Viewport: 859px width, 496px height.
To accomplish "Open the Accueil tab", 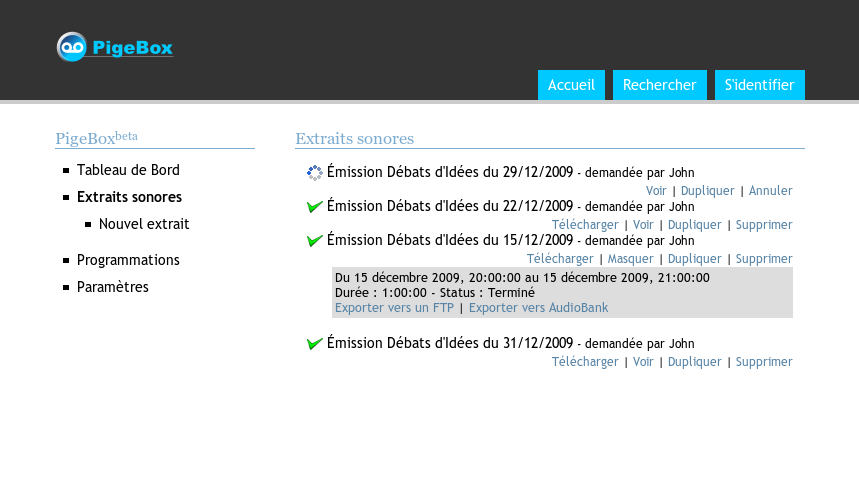I will click(571, 85).
